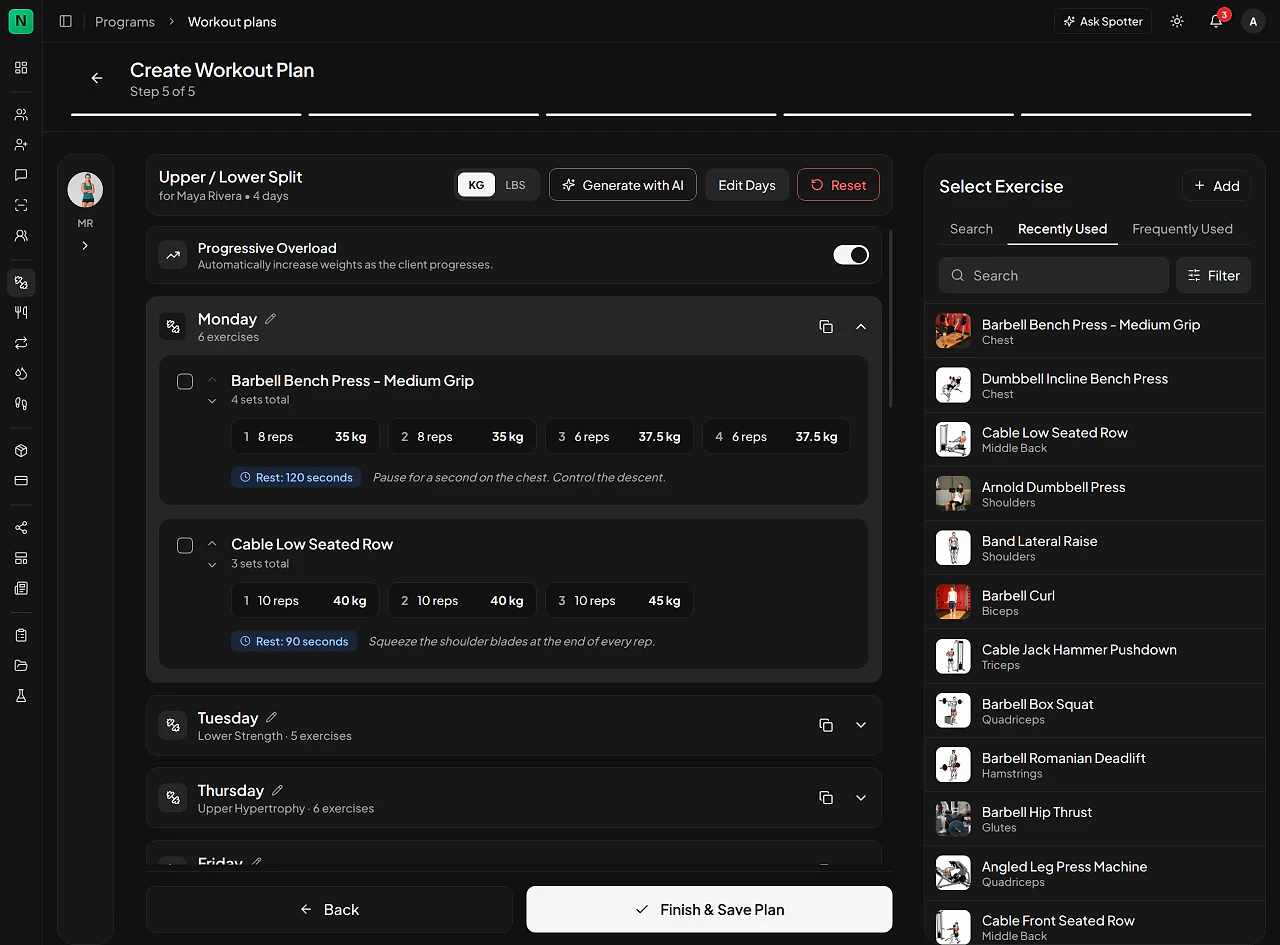Open nutrition fork-and-knife sidebar icon
This screenshot has height=945, width=1280.
pyautogui.click(x=21, y=312)
